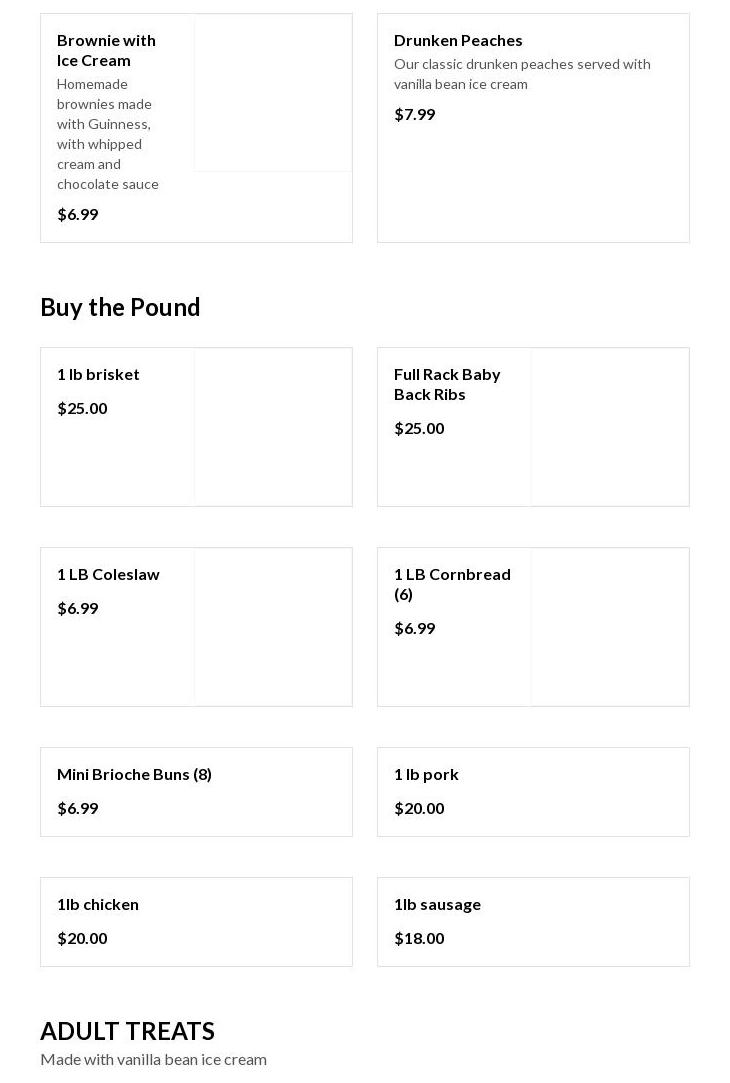Click the brownie description mentioning Guinness
This screenshot has width=730, height=1083.
click(x=108, y=134)
